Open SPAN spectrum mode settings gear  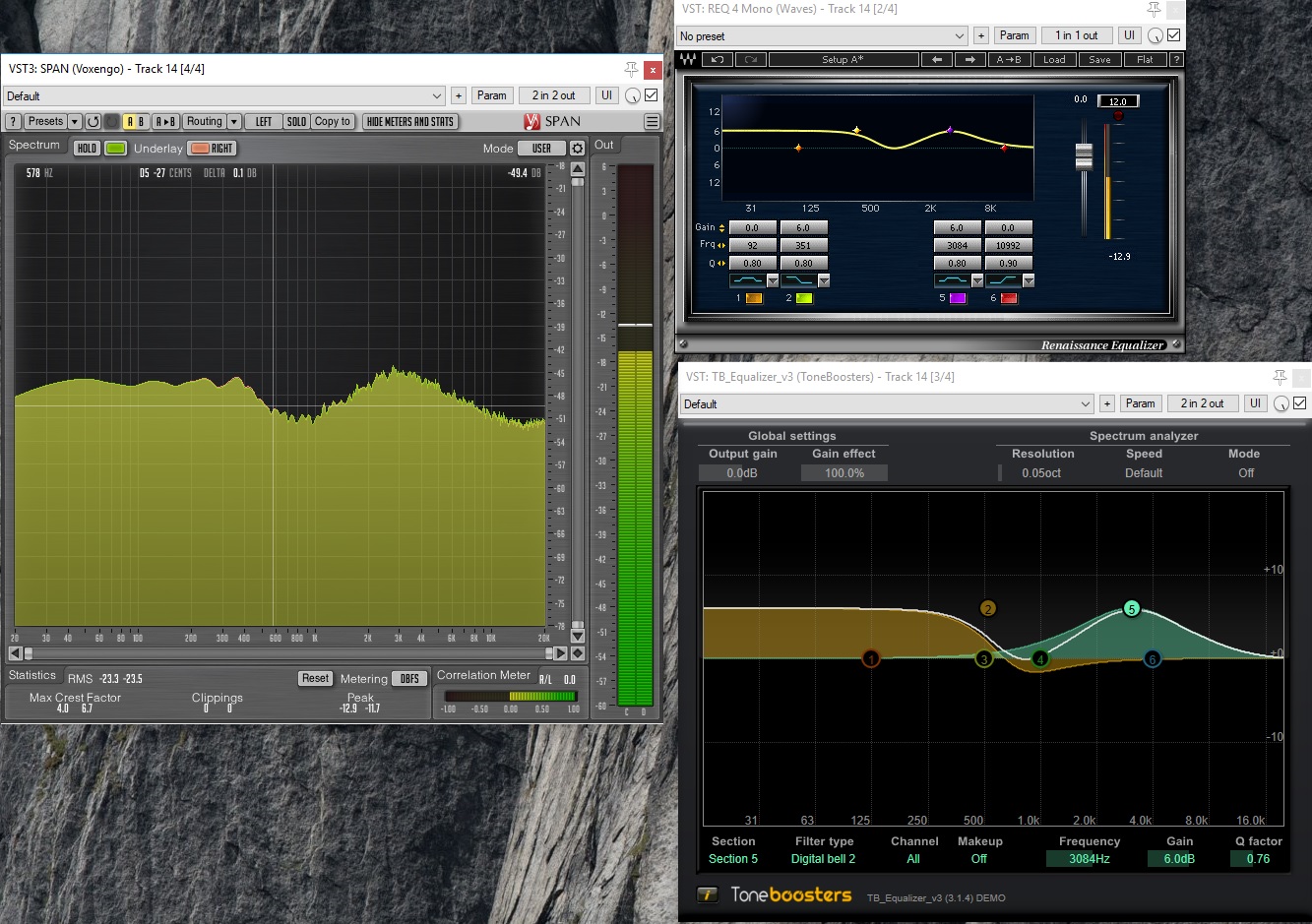[x=577, y=149]
